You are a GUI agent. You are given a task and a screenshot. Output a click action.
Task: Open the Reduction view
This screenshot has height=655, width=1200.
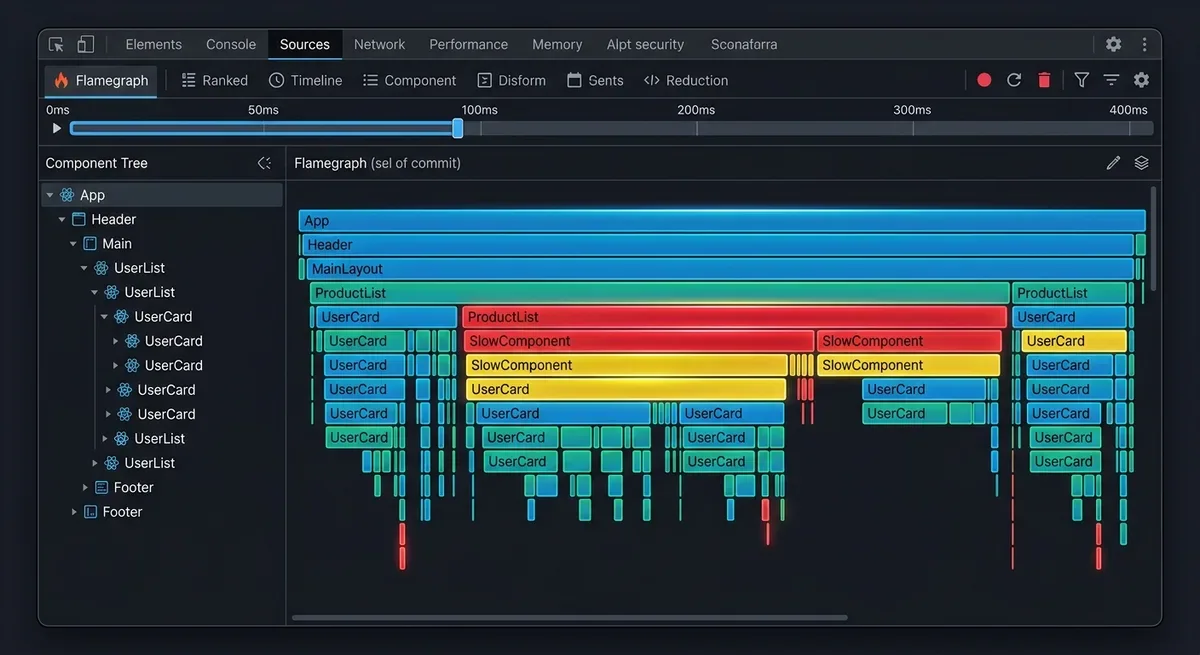click(x=686, y=80)
